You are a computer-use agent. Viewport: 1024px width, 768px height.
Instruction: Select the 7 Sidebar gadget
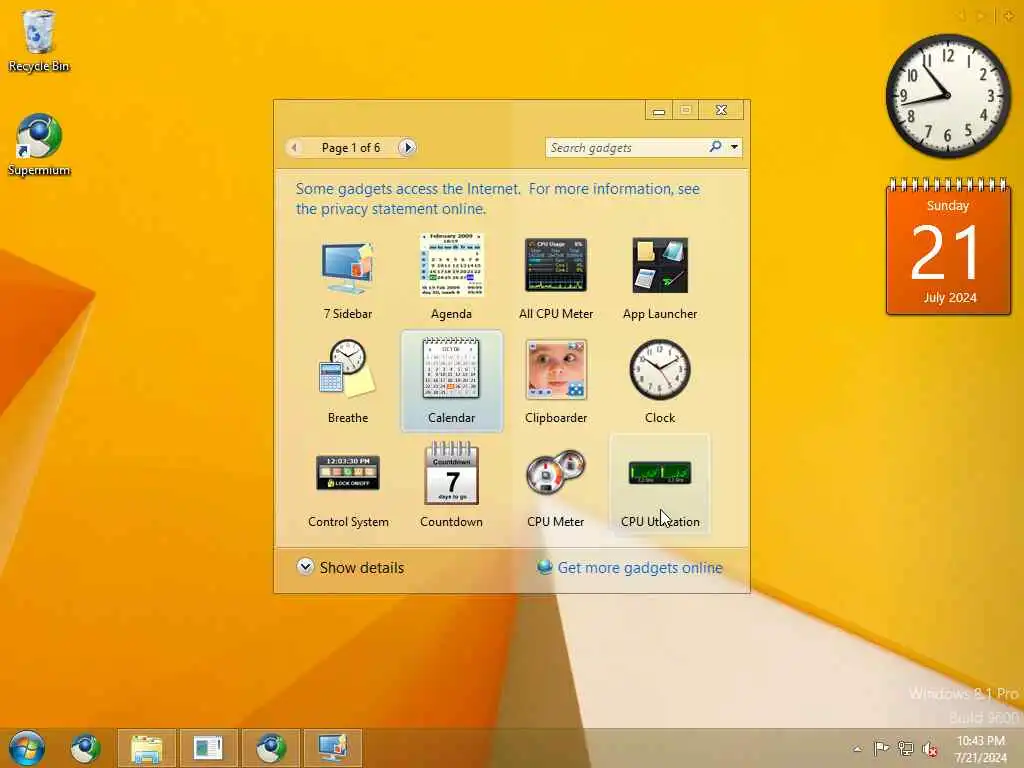point(347,278)
